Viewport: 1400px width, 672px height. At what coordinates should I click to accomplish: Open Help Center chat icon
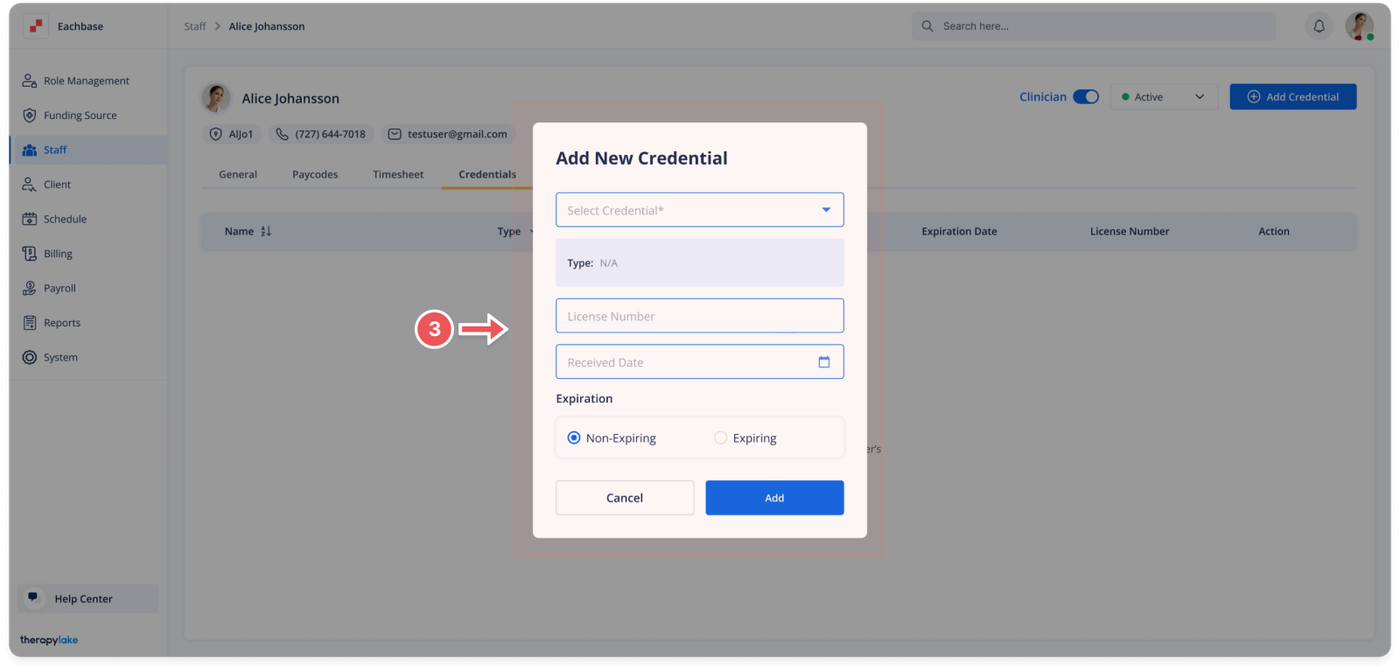tap(33, 598)
